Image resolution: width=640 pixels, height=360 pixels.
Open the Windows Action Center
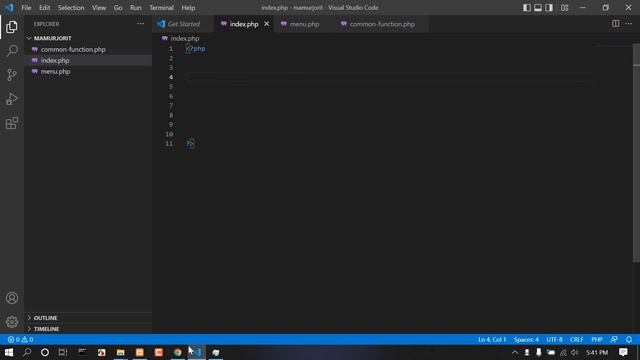point(623,352)
